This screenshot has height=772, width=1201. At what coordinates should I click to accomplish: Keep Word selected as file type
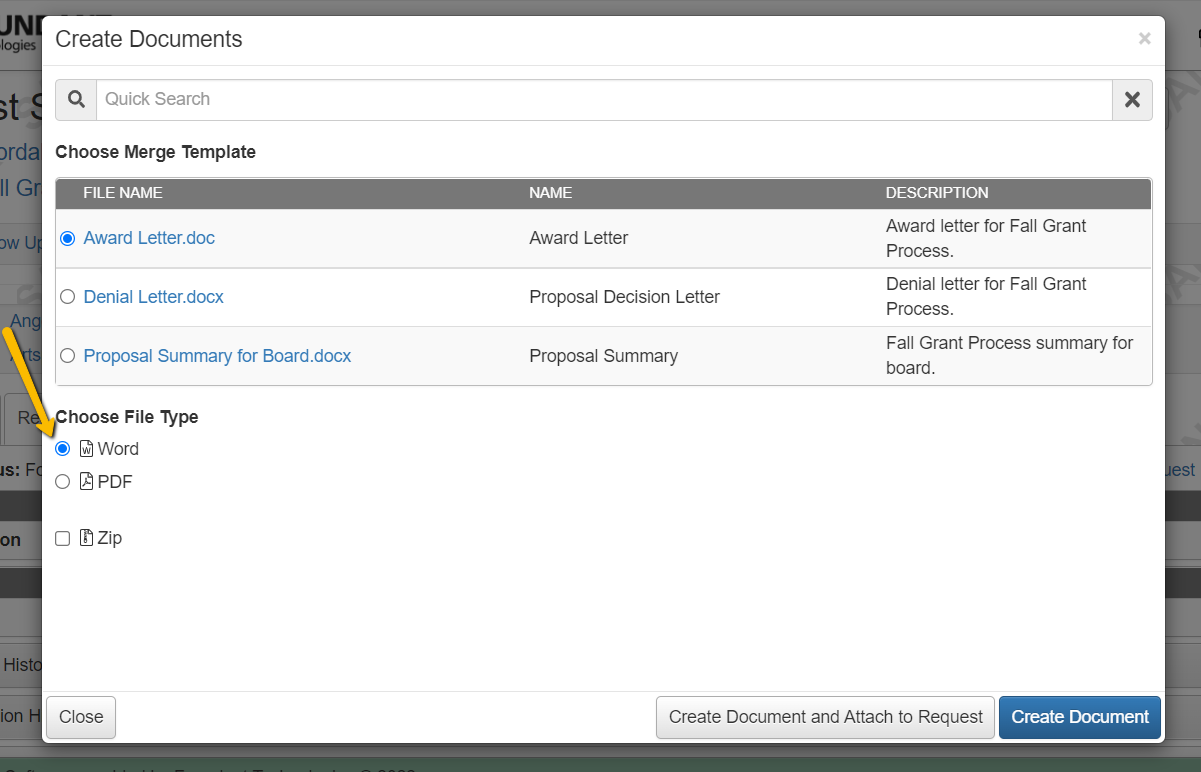tap(62, 448)
